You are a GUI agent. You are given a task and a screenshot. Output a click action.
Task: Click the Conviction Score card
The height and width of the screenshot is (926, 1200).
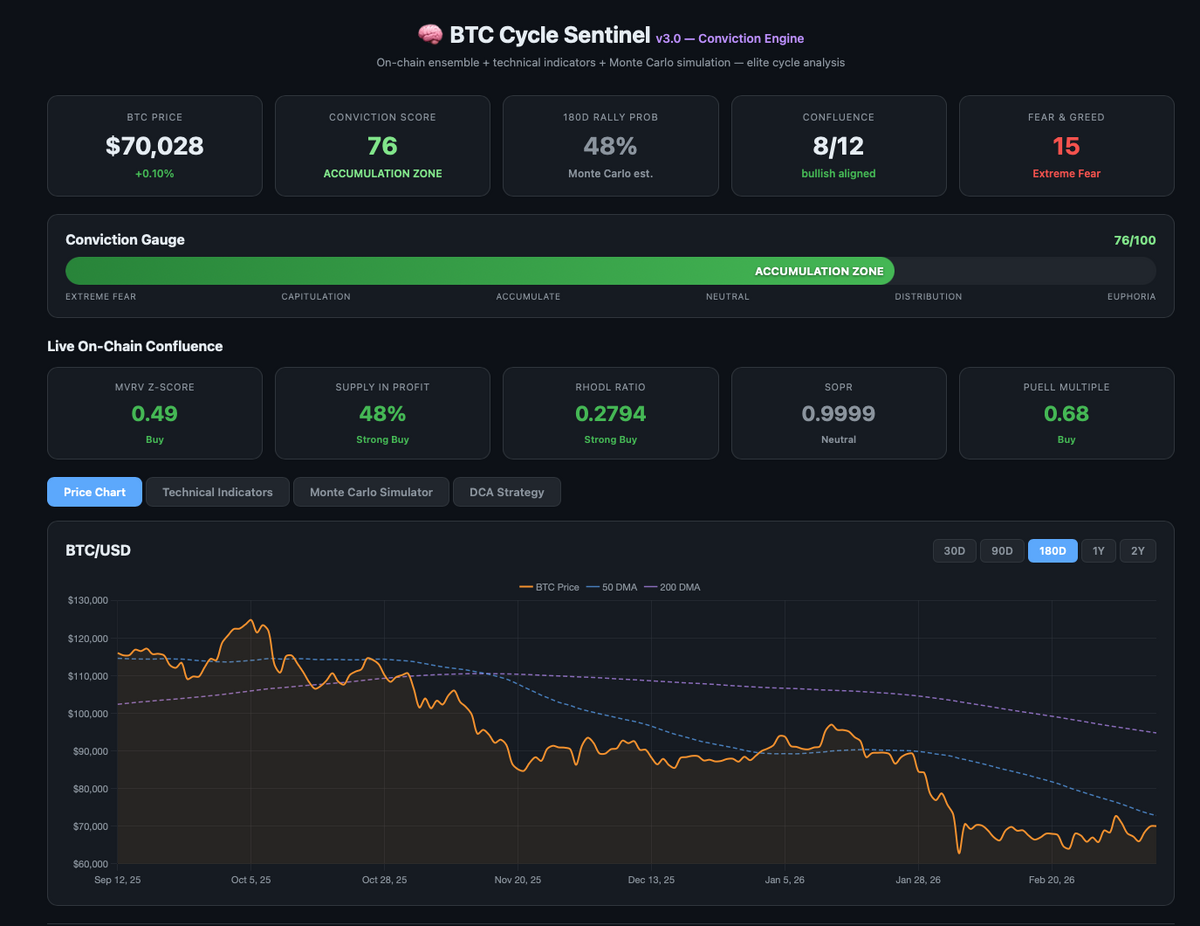click(x=382, y=146)
